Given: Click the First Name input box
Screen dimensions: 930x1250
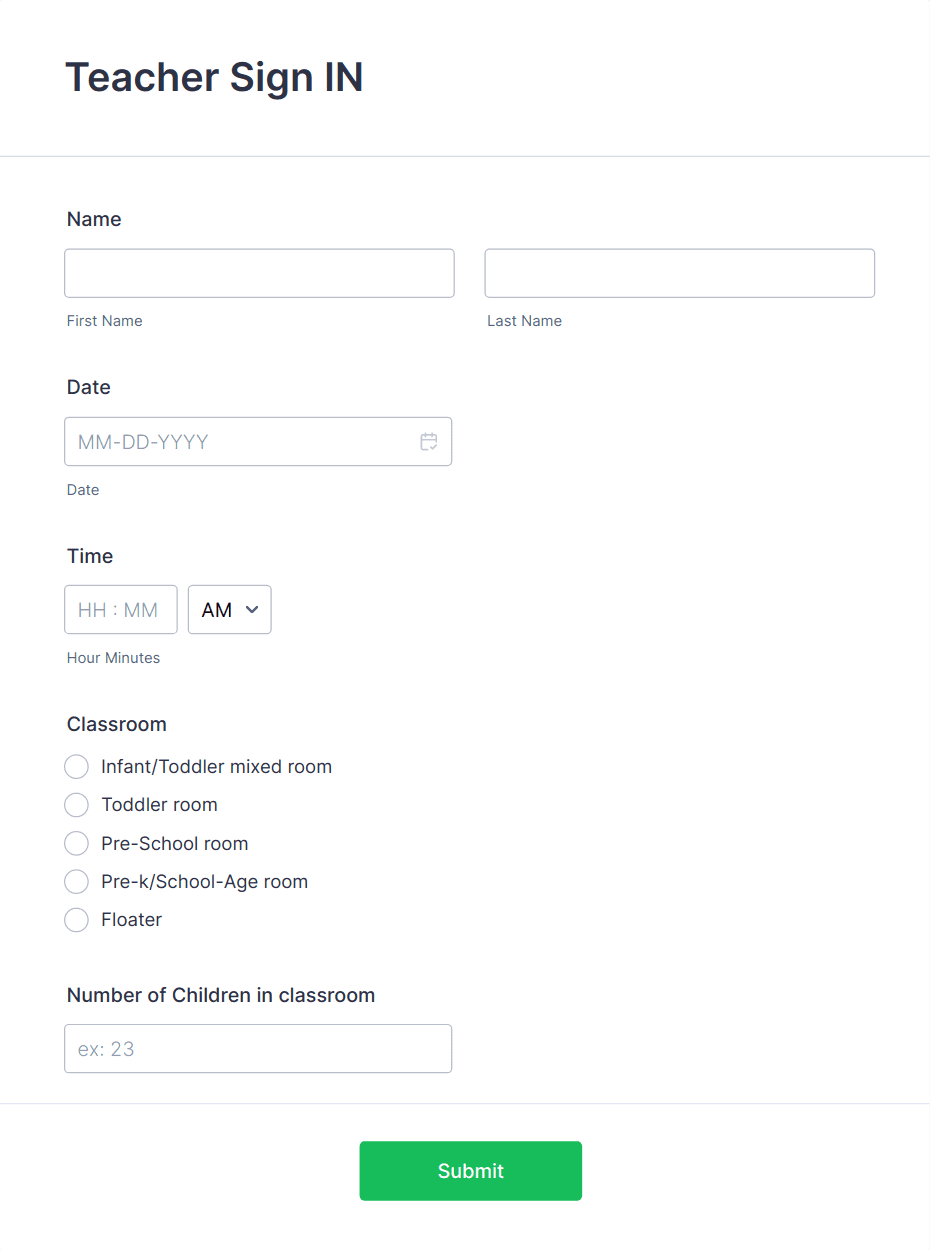Looking at the screenshot, I should point(259,273).
